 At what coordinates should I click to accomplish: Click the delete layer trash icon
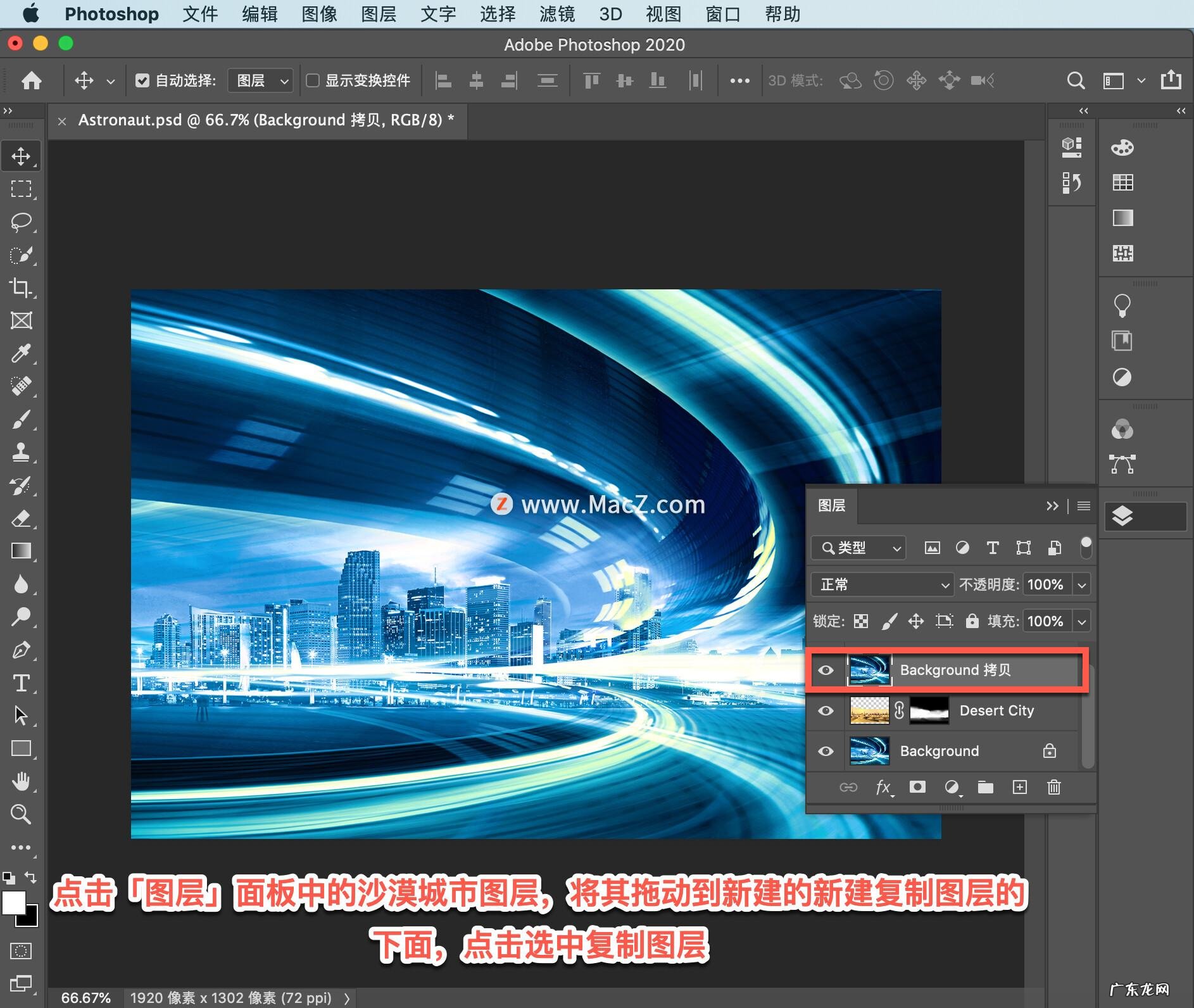[x=1053, y=787]
